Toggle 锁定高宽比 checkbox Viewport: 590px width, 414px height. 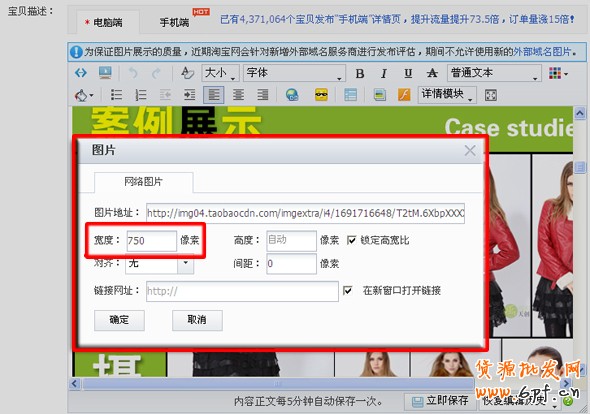click(x=351, y=240)
